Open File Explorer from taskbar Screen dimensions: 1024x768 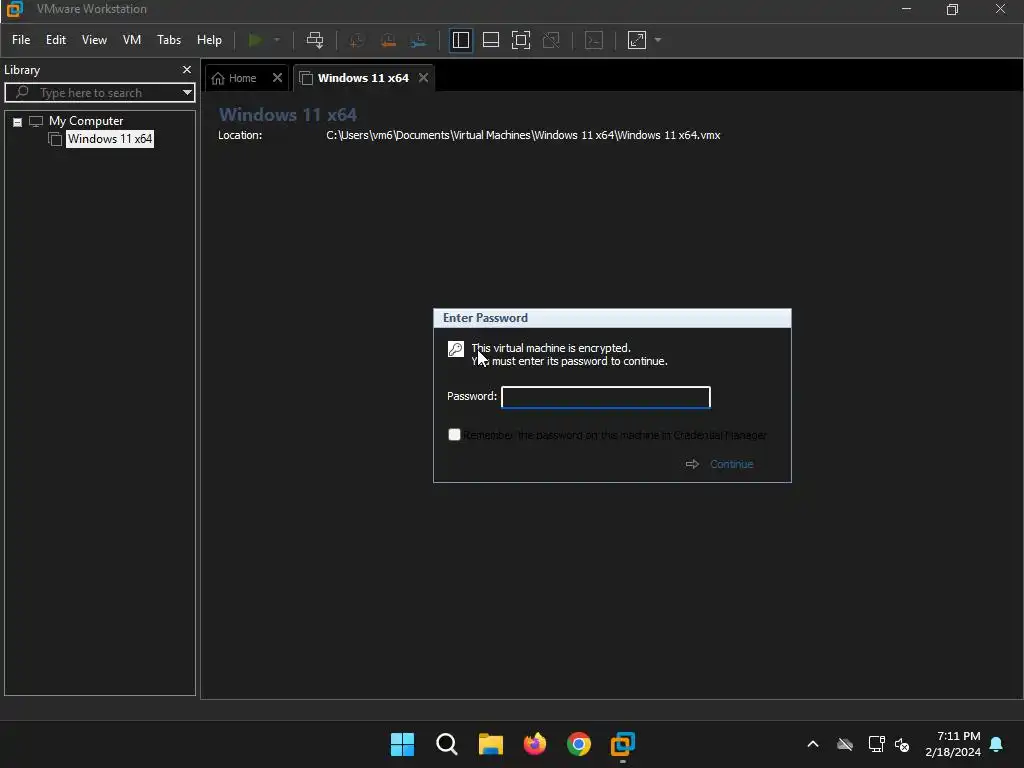(490, 744)
